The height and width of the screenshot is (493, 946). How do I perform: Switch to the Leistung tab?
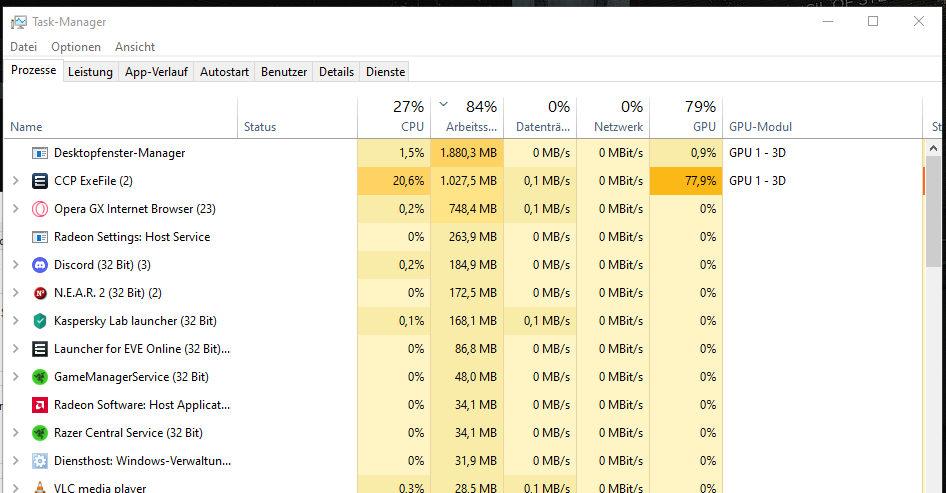[90, 72]
